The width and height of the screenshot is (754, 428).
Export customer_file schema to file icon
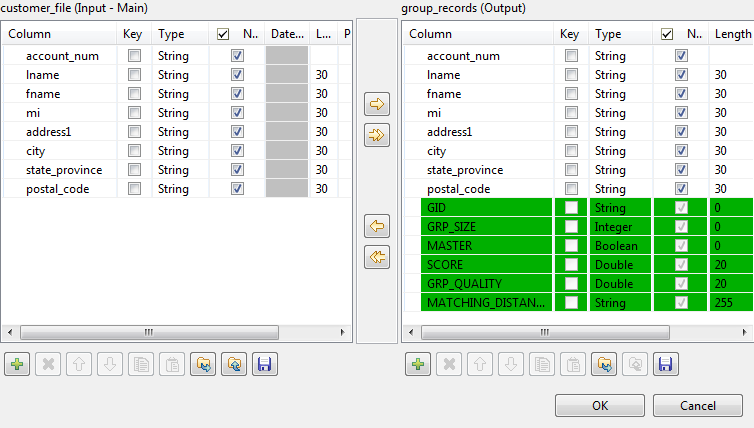click(x=234, y=365)
